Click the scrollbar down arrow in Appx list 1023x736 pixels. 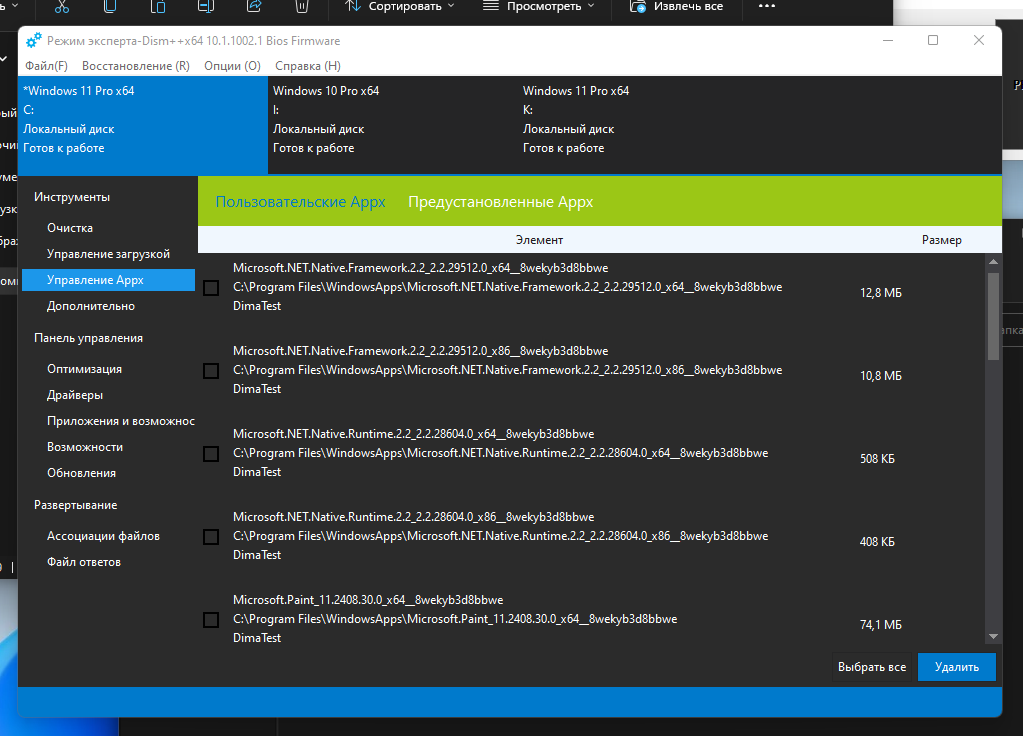(x=994, y=636)
